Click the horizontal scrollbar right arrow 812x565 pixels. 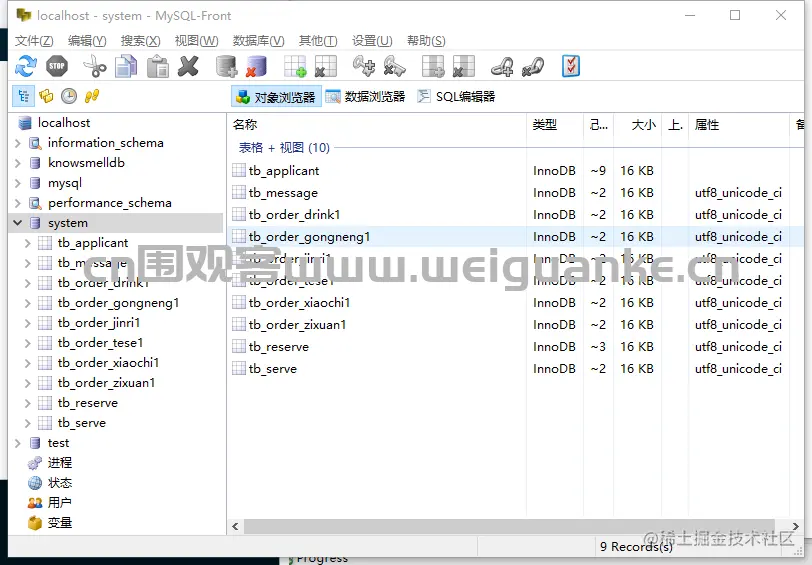tap(796, 527)
